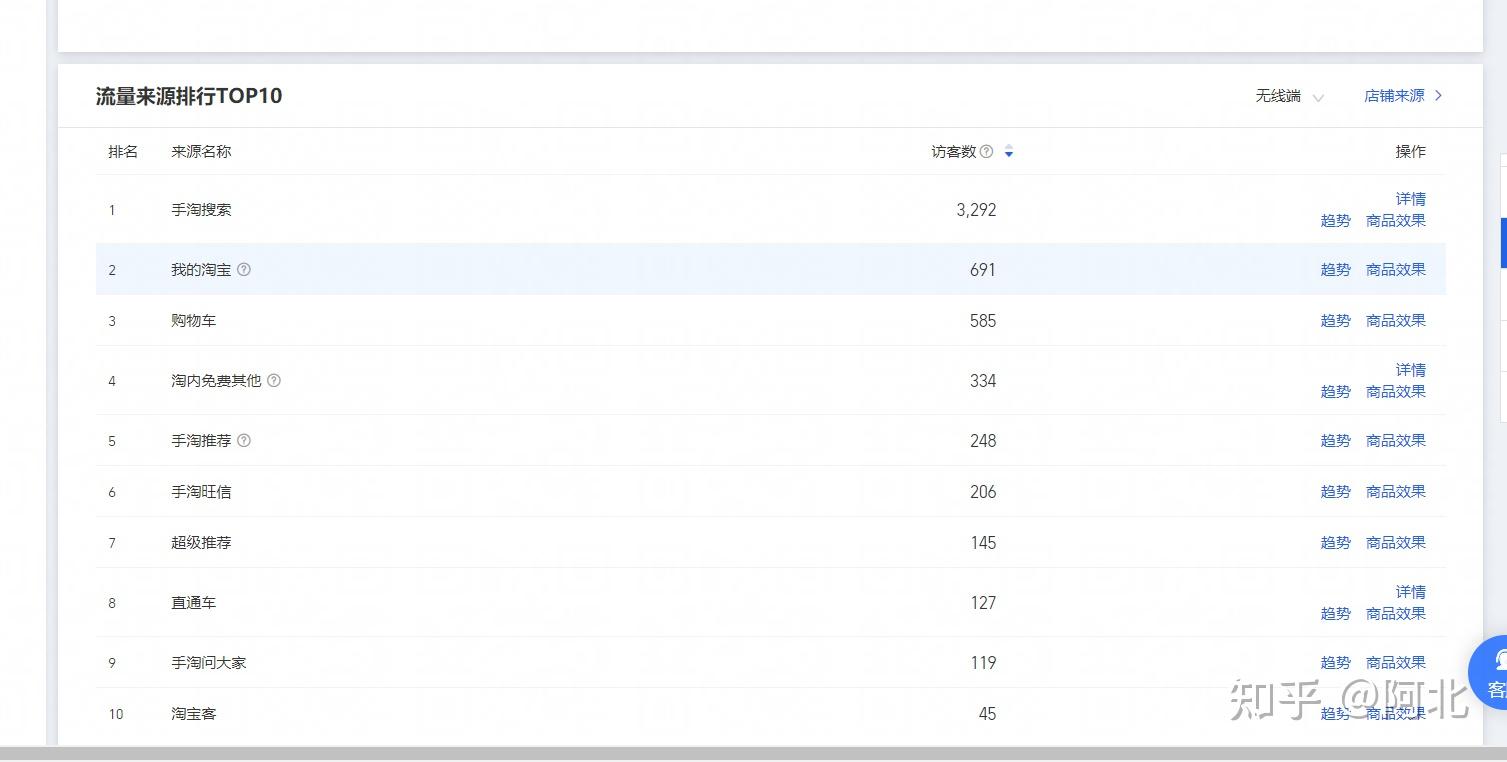Expand the 无线端 device dropdown
Viewport: 1507px width, 762px height.
(1290, 97)
